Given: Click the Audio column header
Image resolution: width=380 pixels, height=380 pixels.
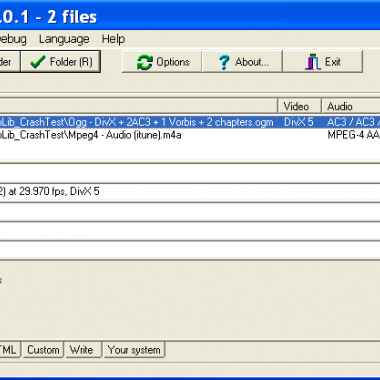Looking at the screenshot, I should coord(351,107).
